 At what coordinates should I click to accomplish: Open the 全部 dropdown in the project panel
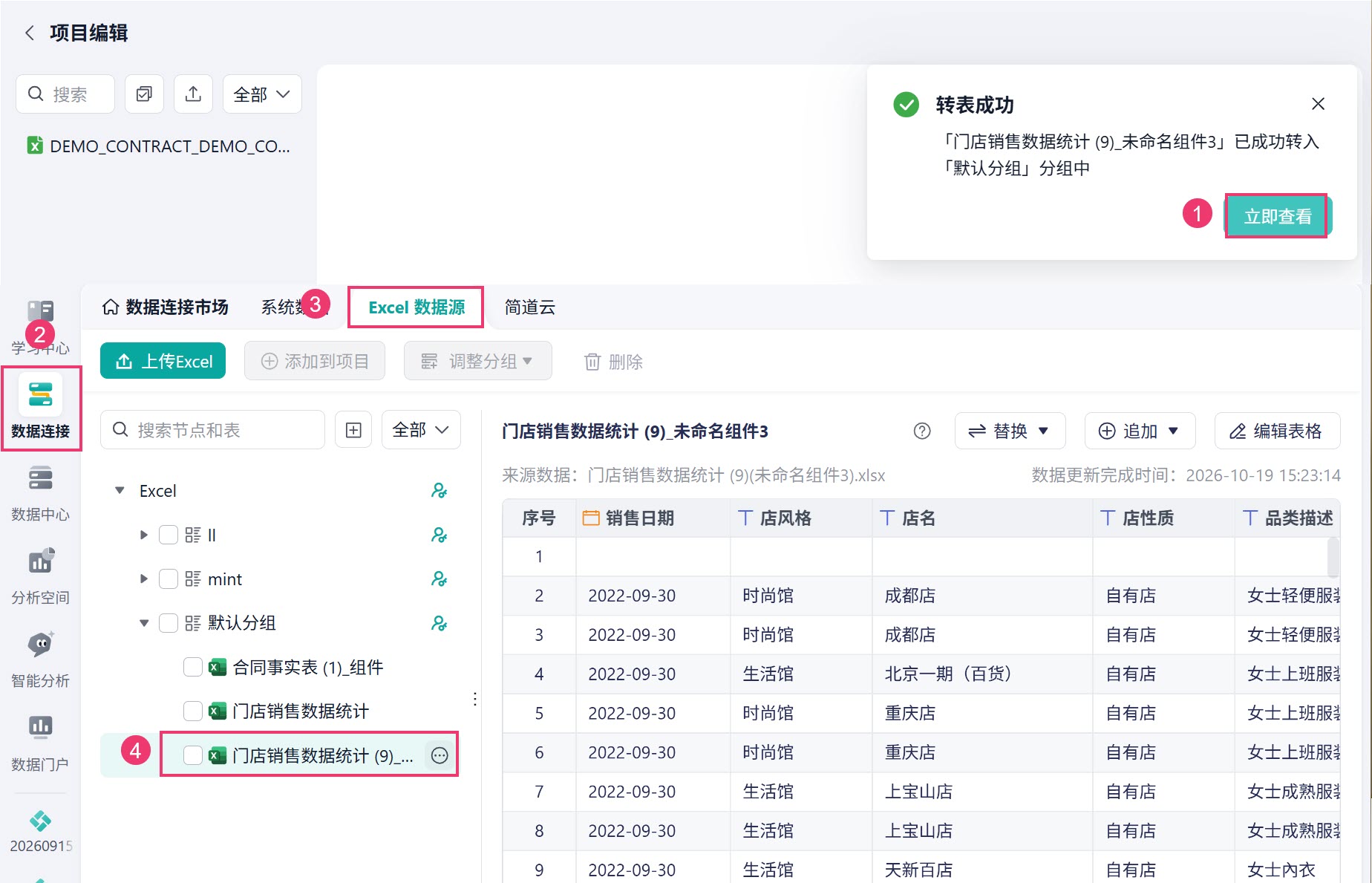coord(262,94)
